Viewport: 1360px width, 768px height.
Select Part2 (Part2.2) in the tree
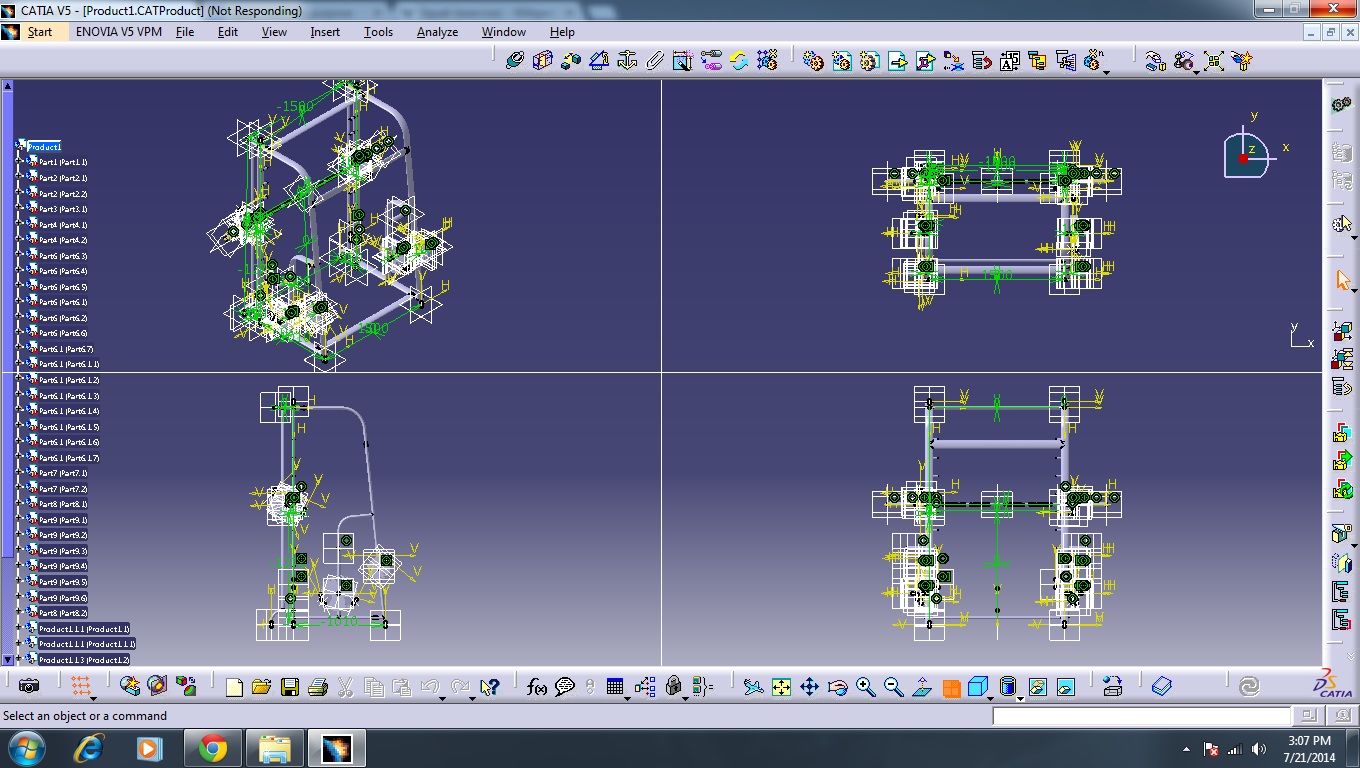click(x=63, y=194)
